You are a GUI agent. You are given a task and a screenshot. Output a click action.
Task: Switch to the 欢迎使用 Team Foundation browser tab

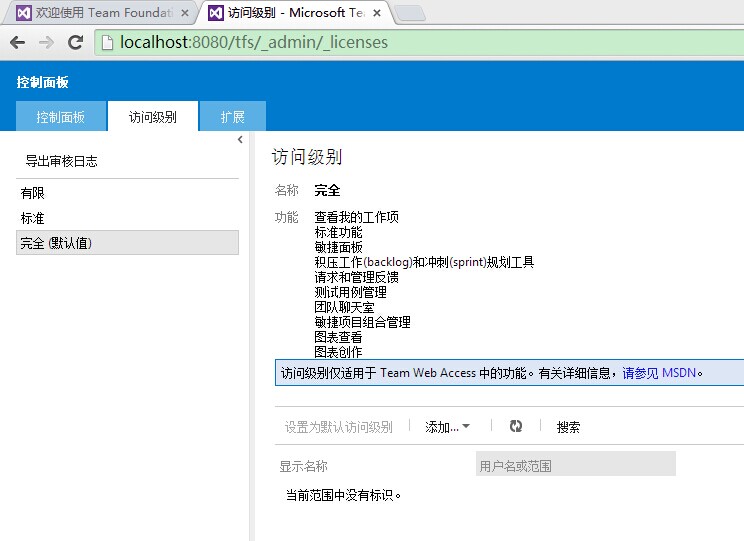100,13
